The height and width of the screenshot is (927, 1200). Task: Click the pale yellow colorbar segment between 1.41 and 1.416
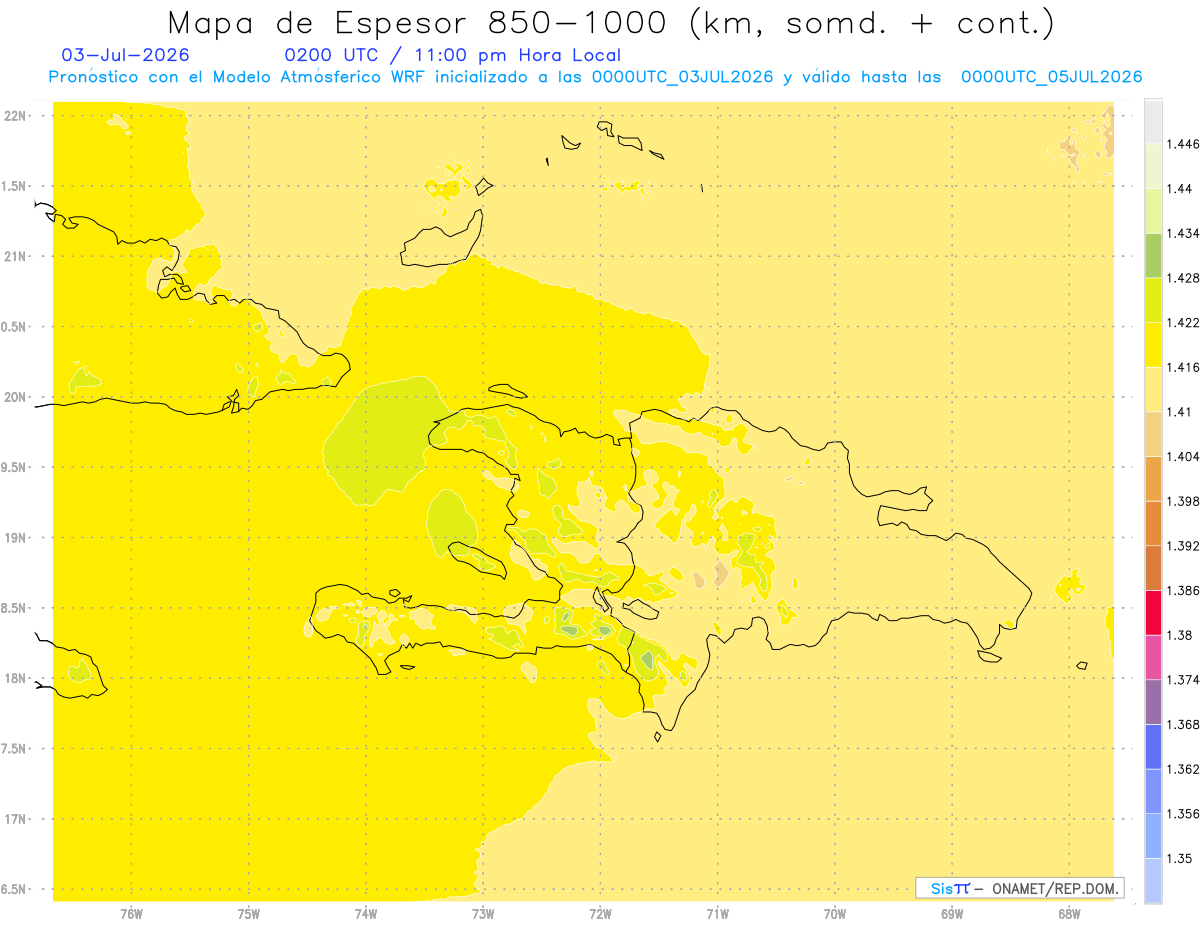(x=1153, y=389)
